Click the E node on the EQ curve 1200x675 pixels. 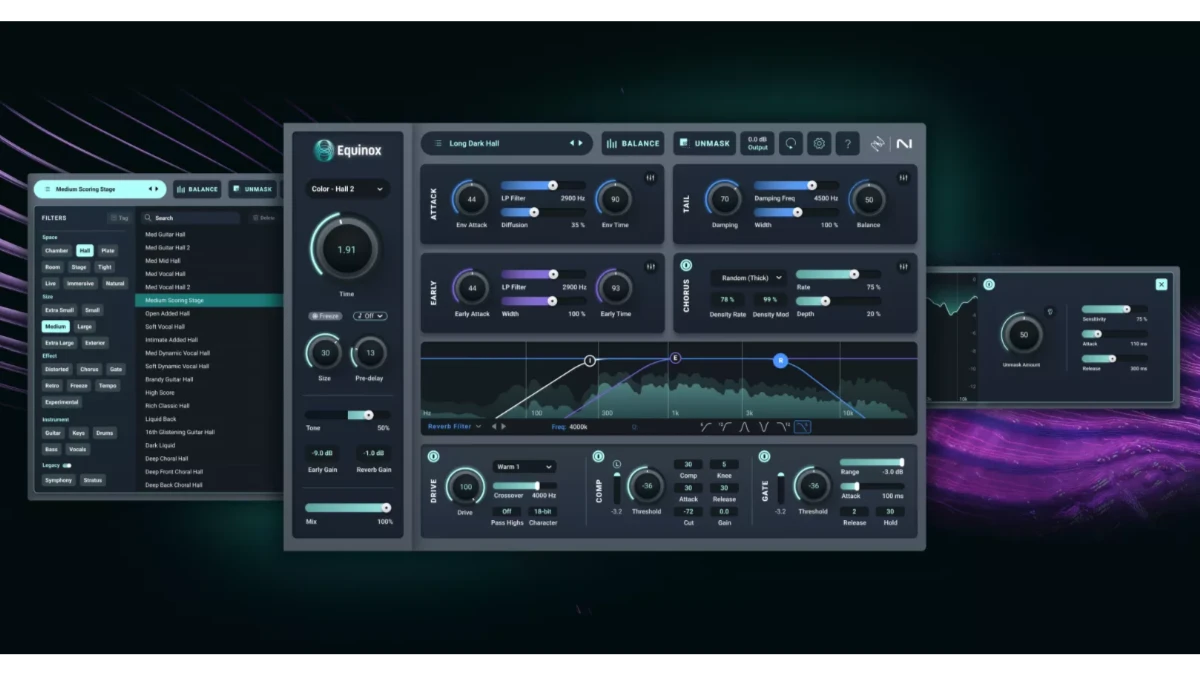pos(675,358)
